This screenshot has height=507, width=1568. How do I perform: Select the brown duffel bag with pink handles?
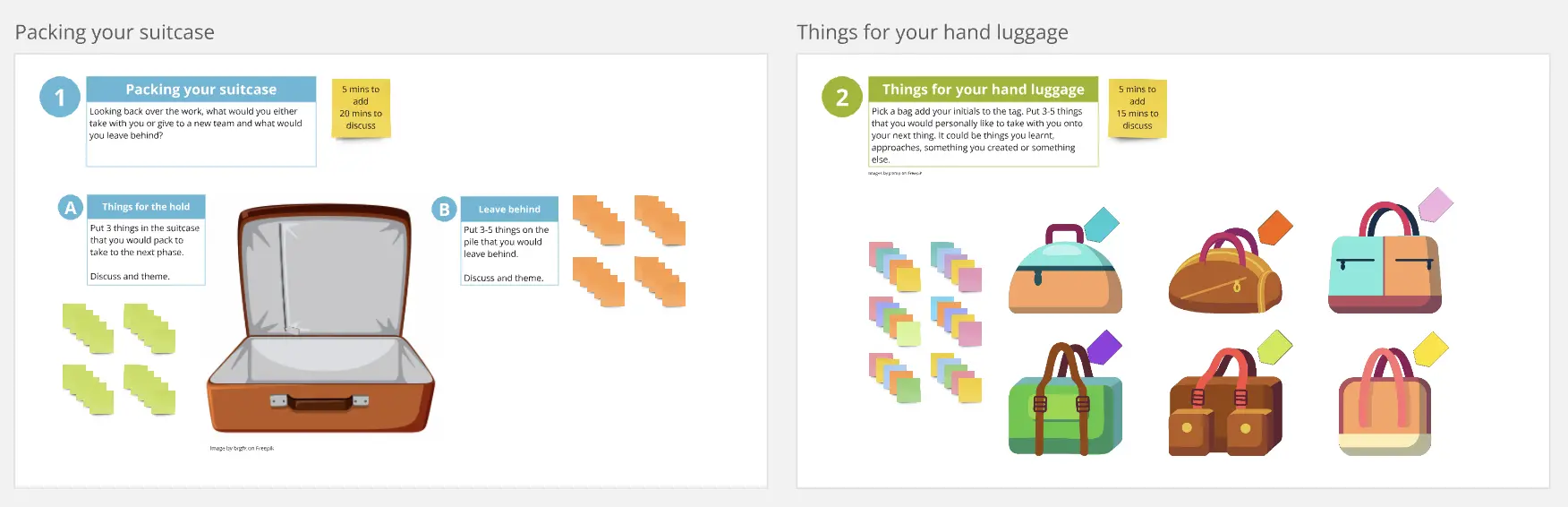(1224, 271)
